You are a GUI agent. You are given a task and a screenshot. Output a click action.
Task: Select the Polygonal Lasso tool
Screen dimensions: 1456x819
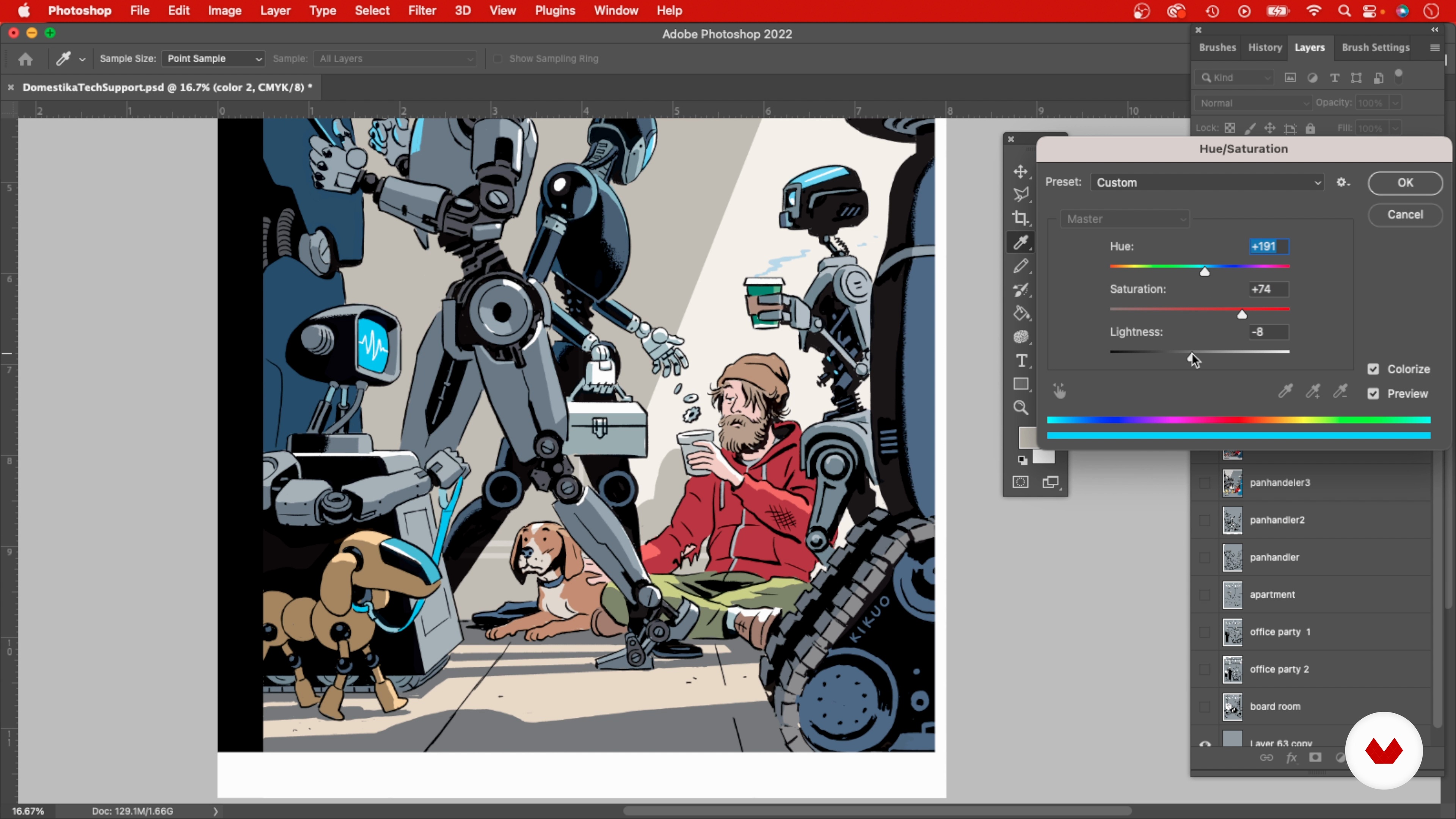(1020, 195)
